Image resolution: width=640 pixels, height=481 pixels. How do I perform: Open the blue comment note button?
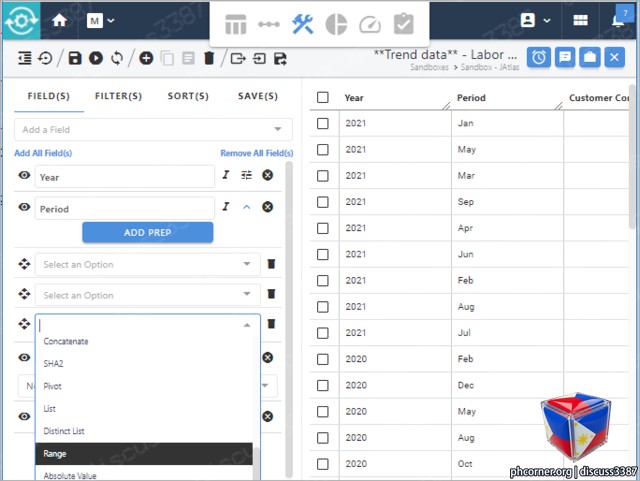tap(565, 57)
